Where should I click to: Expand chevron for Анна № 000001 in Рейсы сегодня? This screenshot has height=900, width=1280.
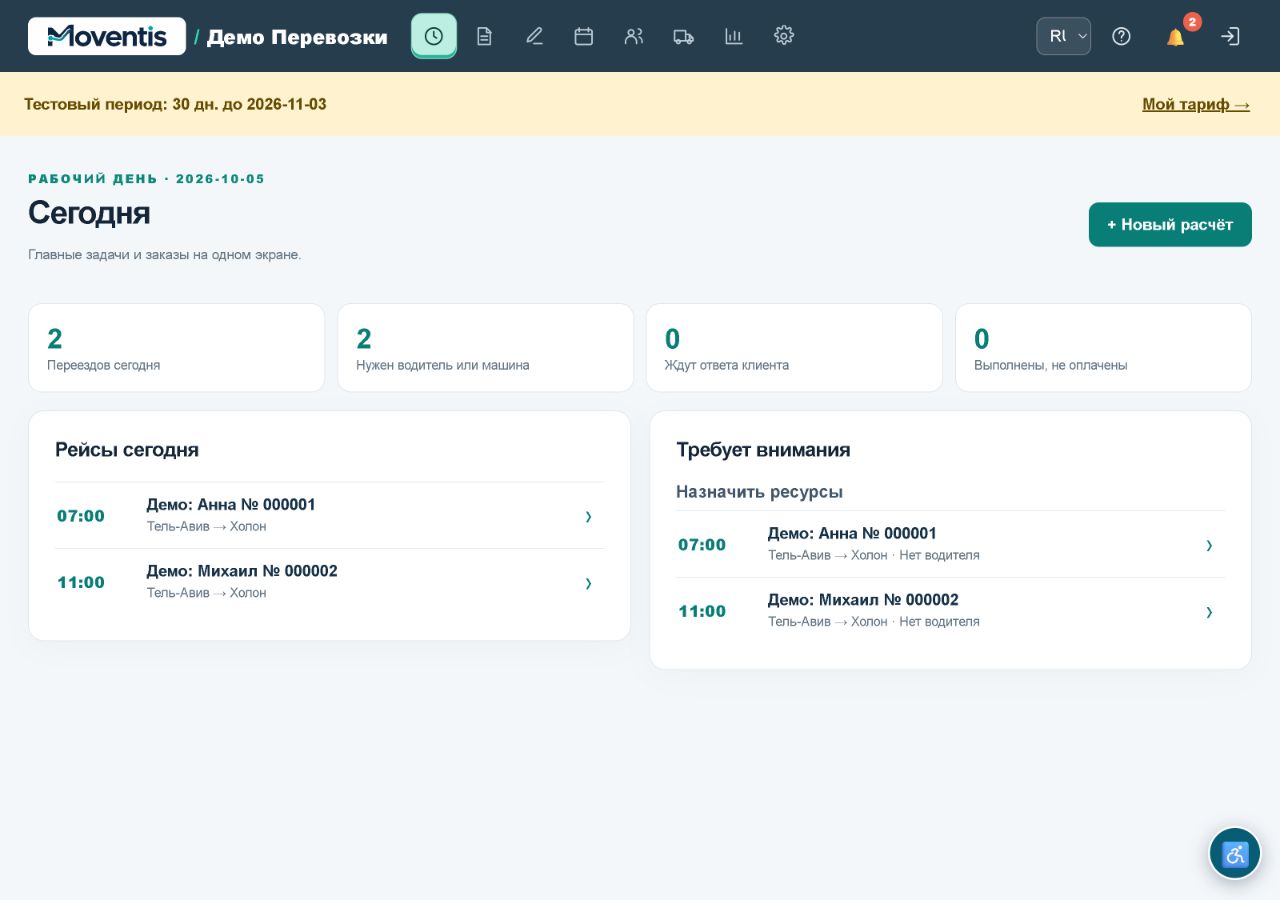589,516
